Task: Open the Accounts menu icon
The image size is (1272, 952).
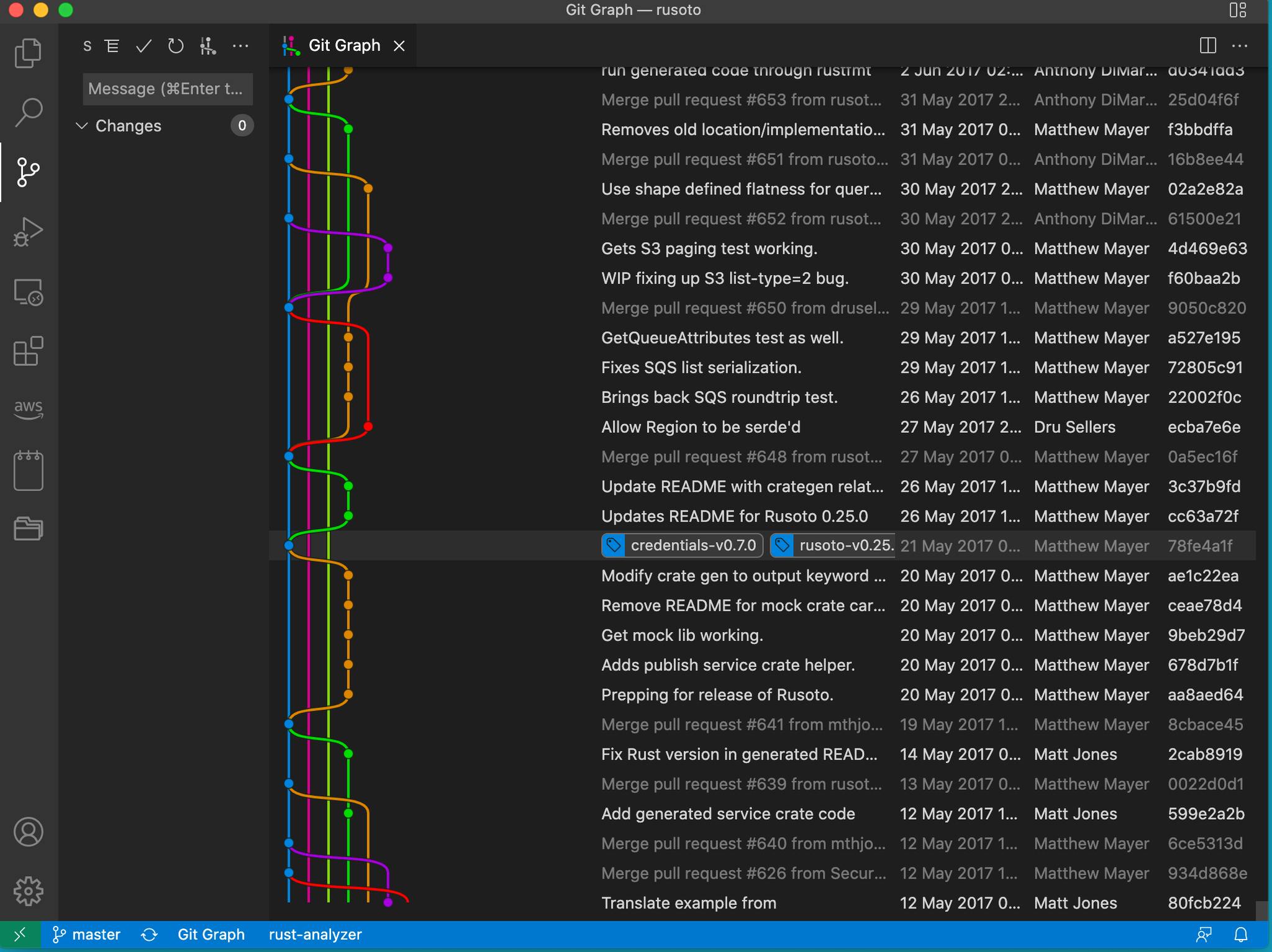Action: tap(29, 832)
